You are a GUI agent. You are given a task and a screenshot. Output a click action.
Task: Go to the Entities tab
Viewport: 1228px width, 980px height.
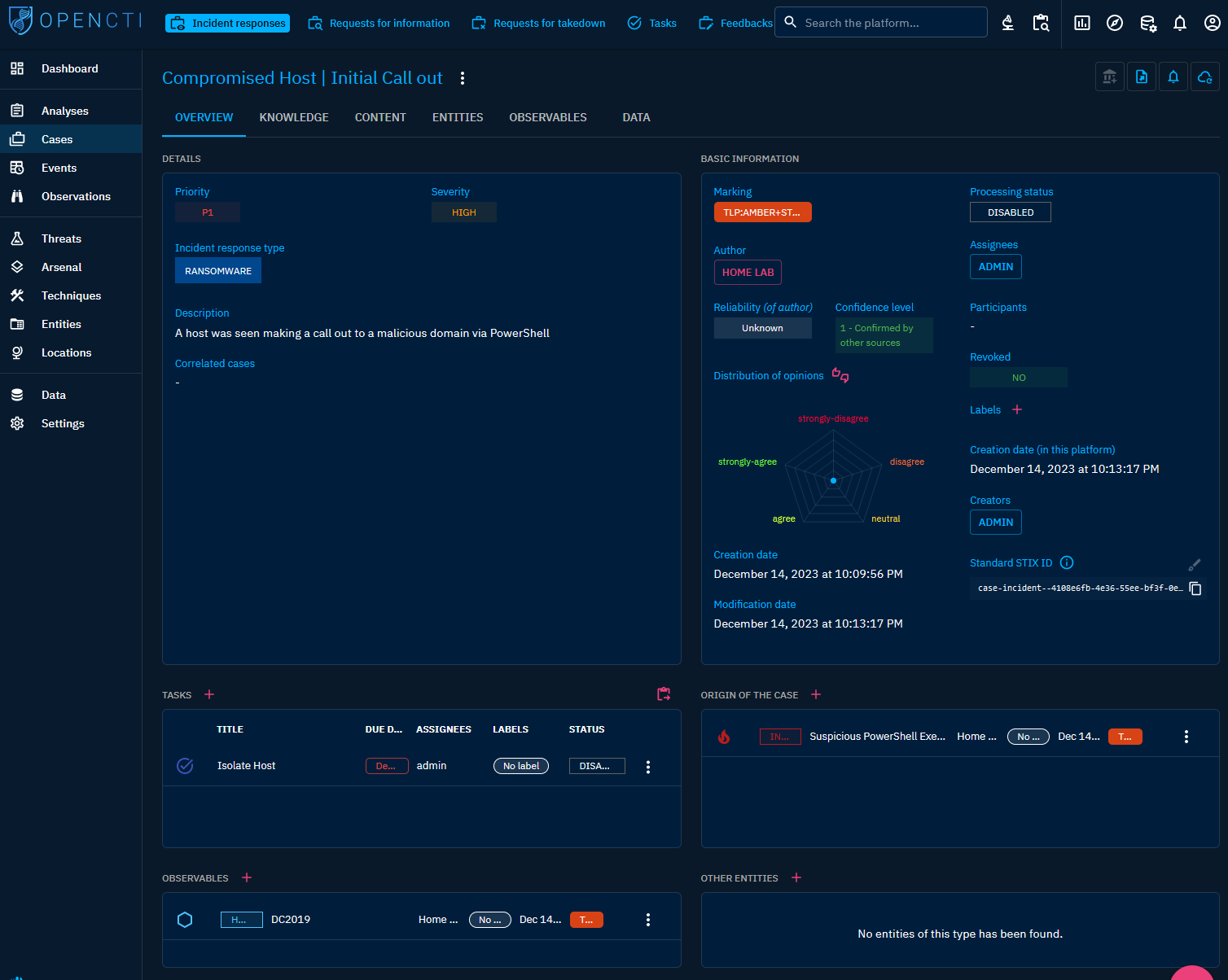(458, 117)
